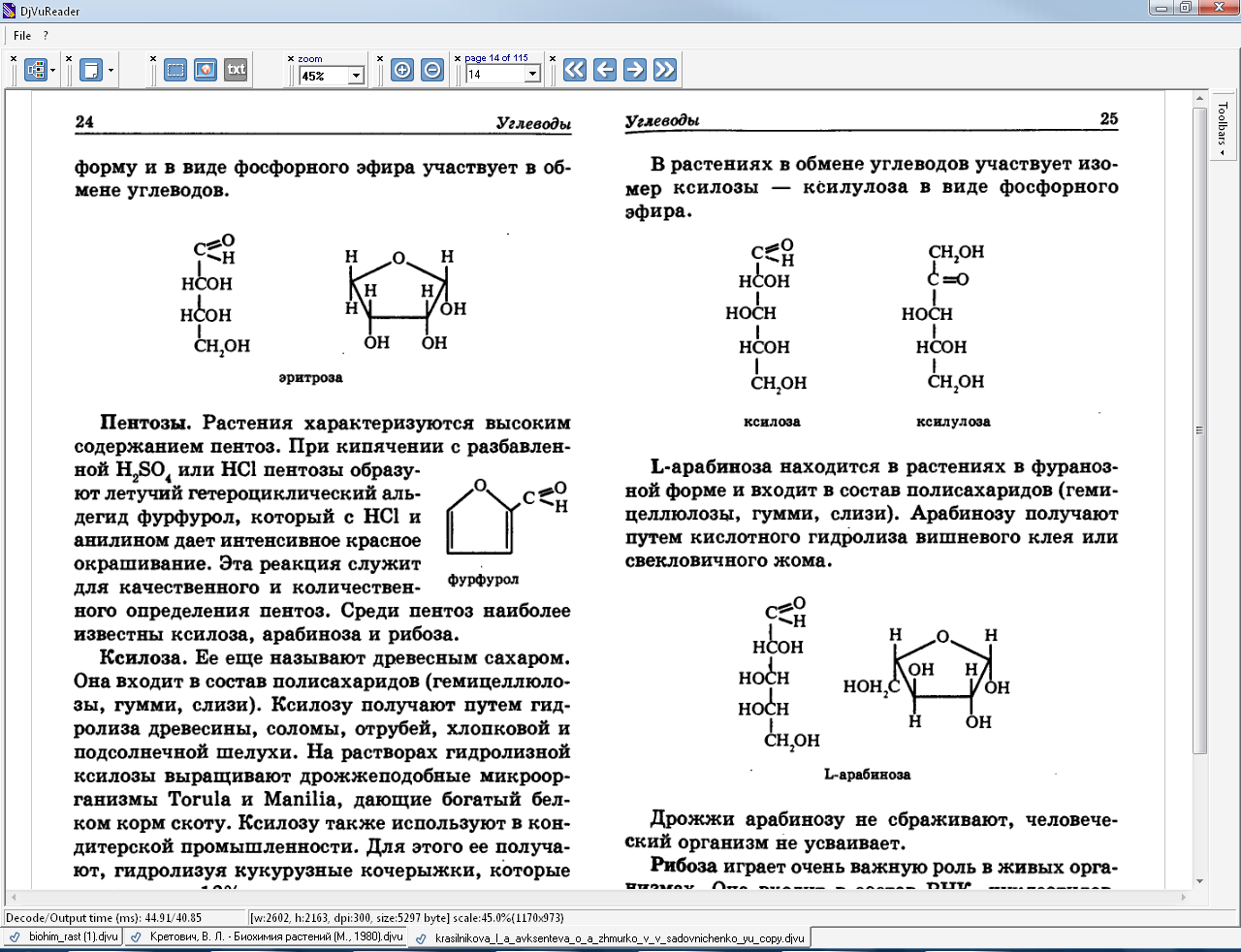The width and height of the screenshot is (1241, 952).
Task: Click the эритроза caption on page
Action: [310, 377]
